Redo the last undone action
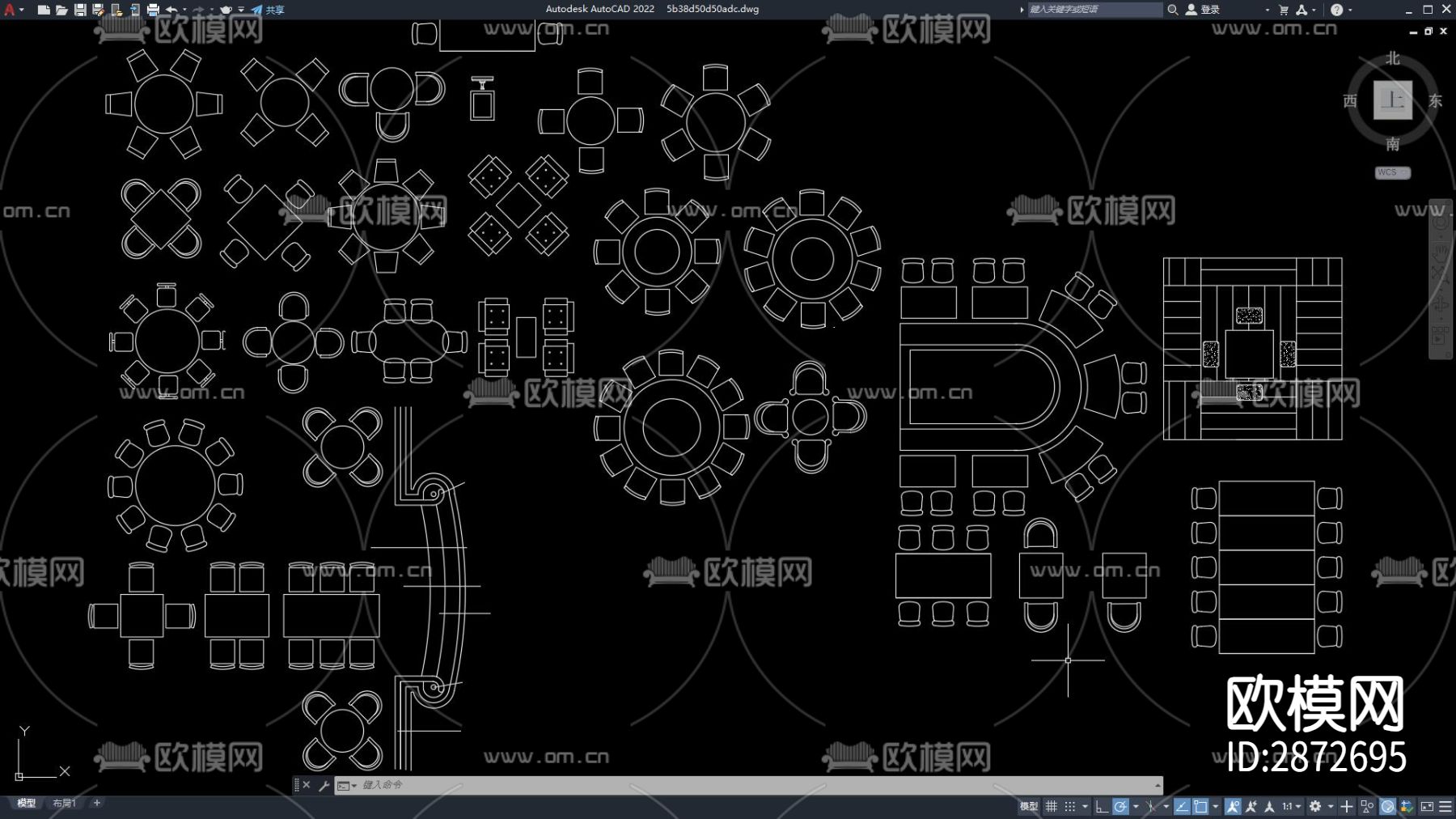The height and width of the screenshot is (819, 1456). point(198,10)
